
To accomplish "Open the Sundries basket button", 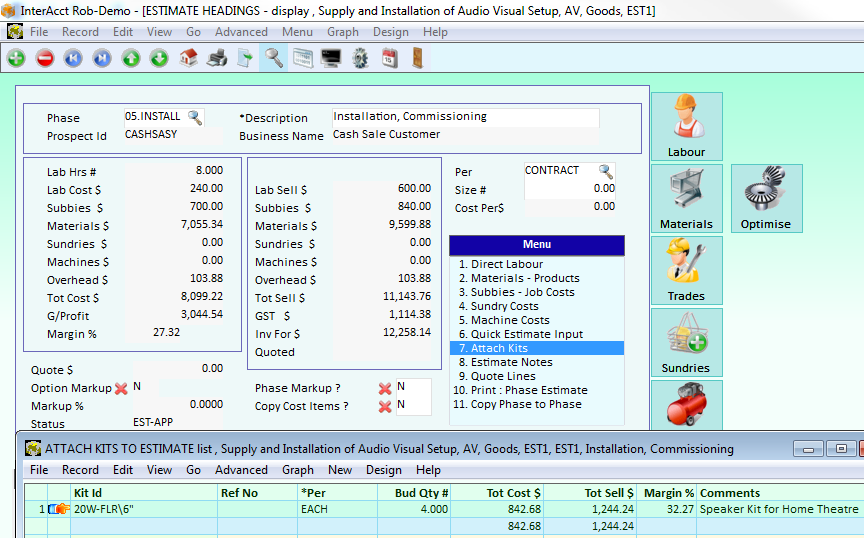I will click(687, 342).
